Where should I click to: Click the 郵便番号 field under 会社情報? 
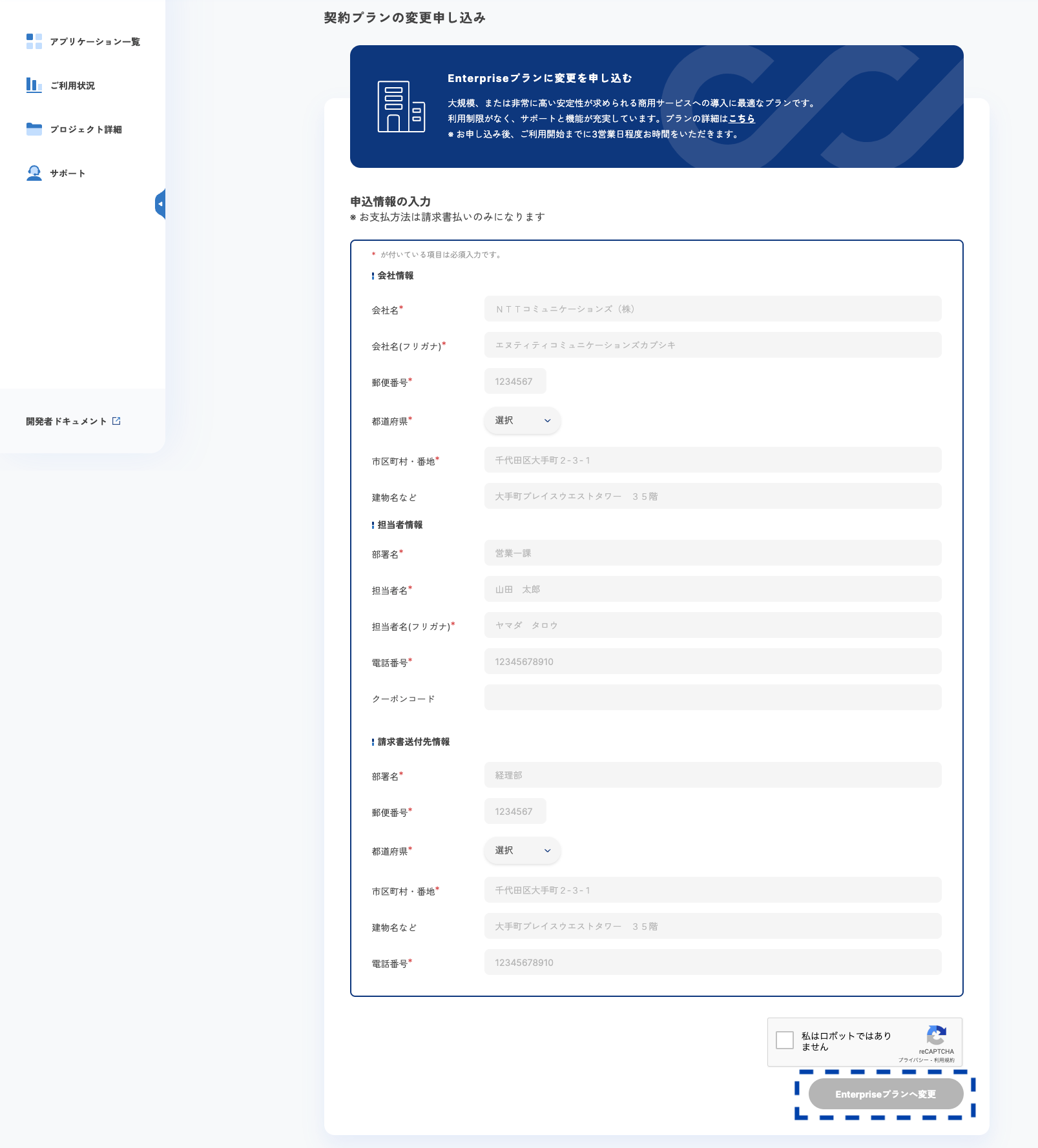tap(515, 381)
